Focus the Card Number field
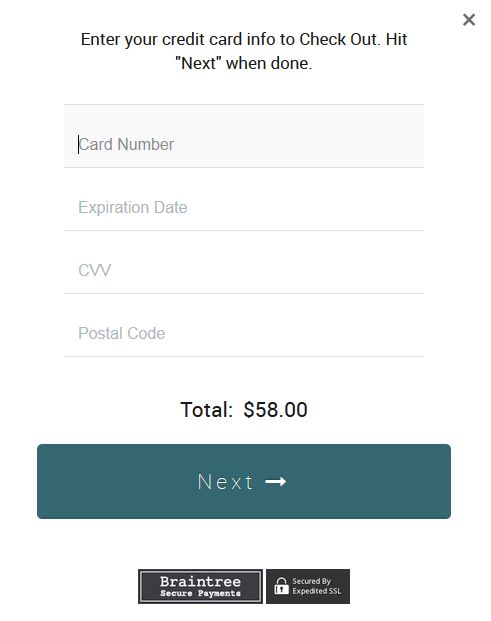Screen dimensions: 491x621 [244, 136]
